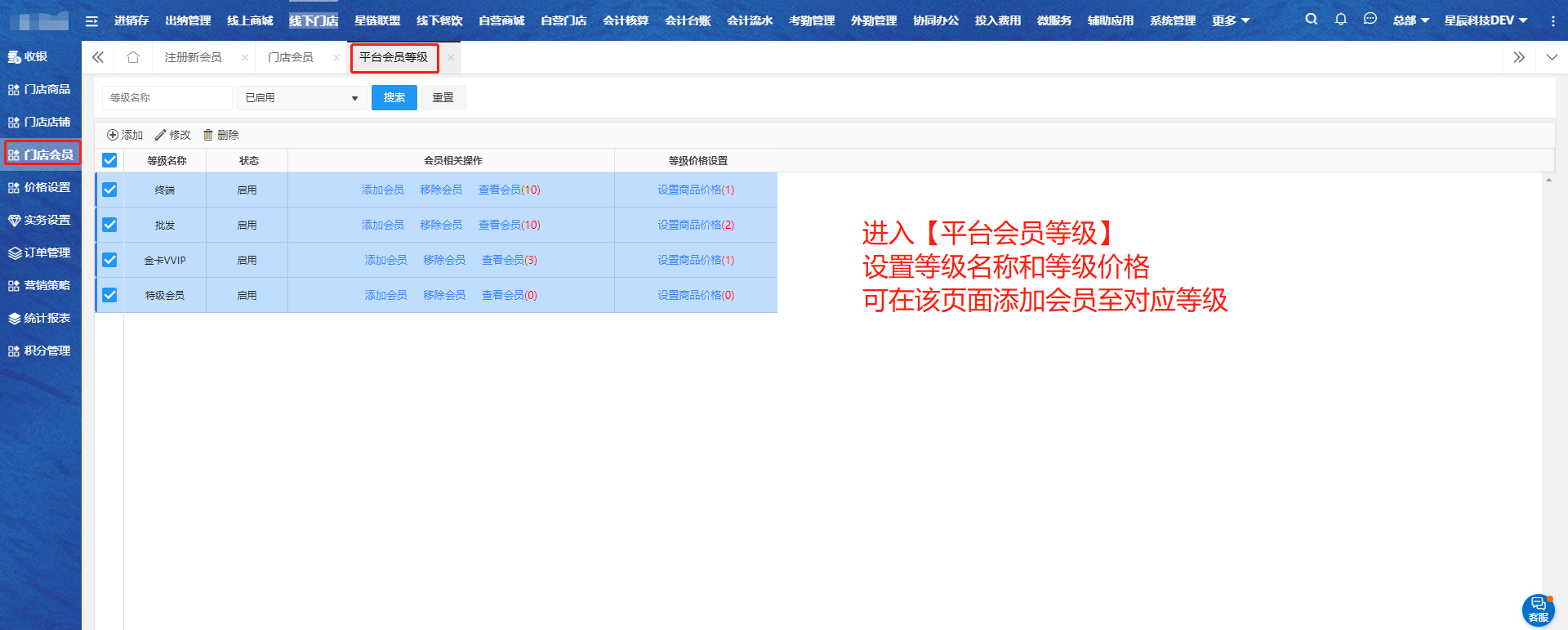Go to the home tab icon
The image size is (1568, 630).
click(133, 57)
